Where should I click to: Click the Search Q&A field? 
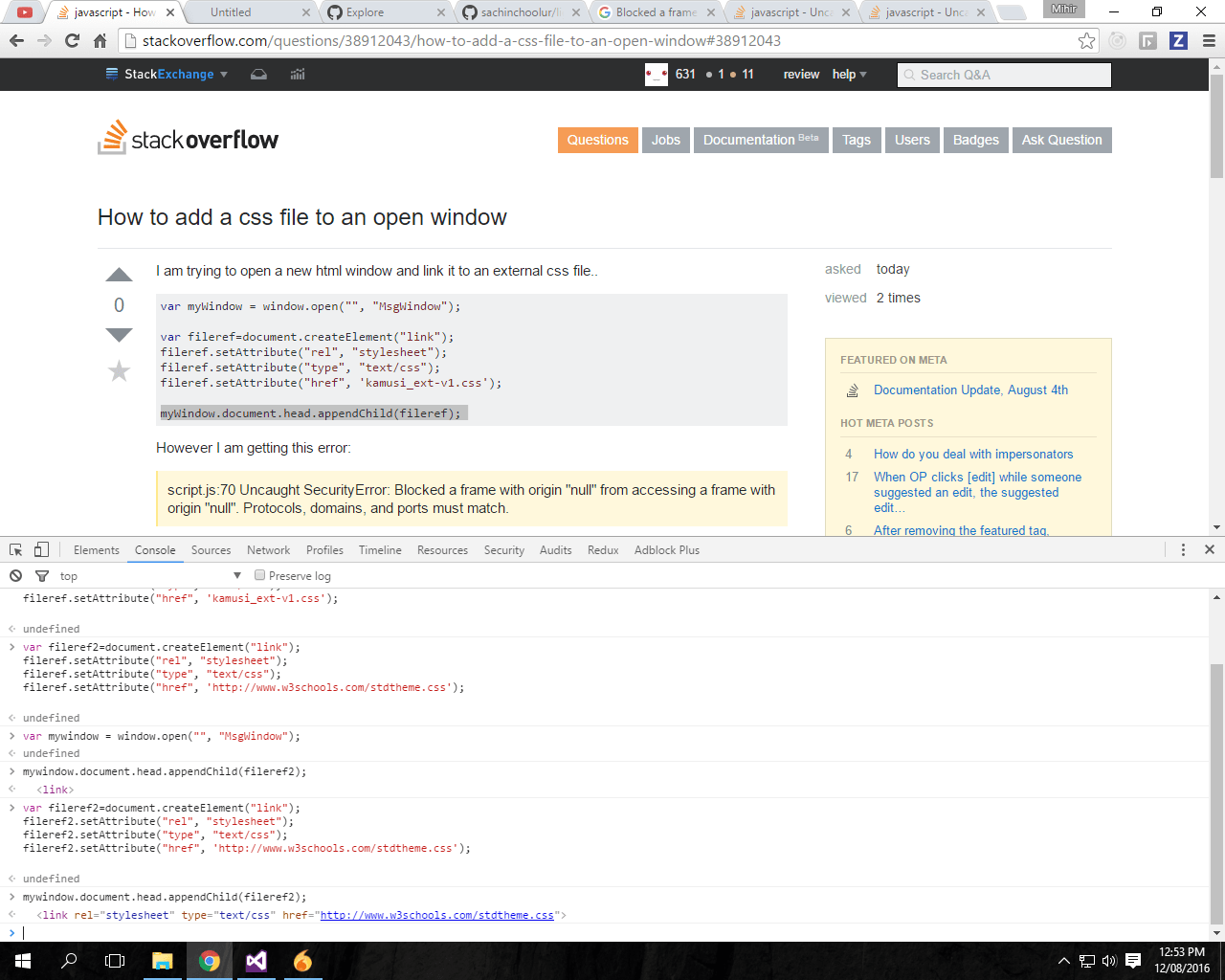pyautogui.click(x=1004, y=75)
